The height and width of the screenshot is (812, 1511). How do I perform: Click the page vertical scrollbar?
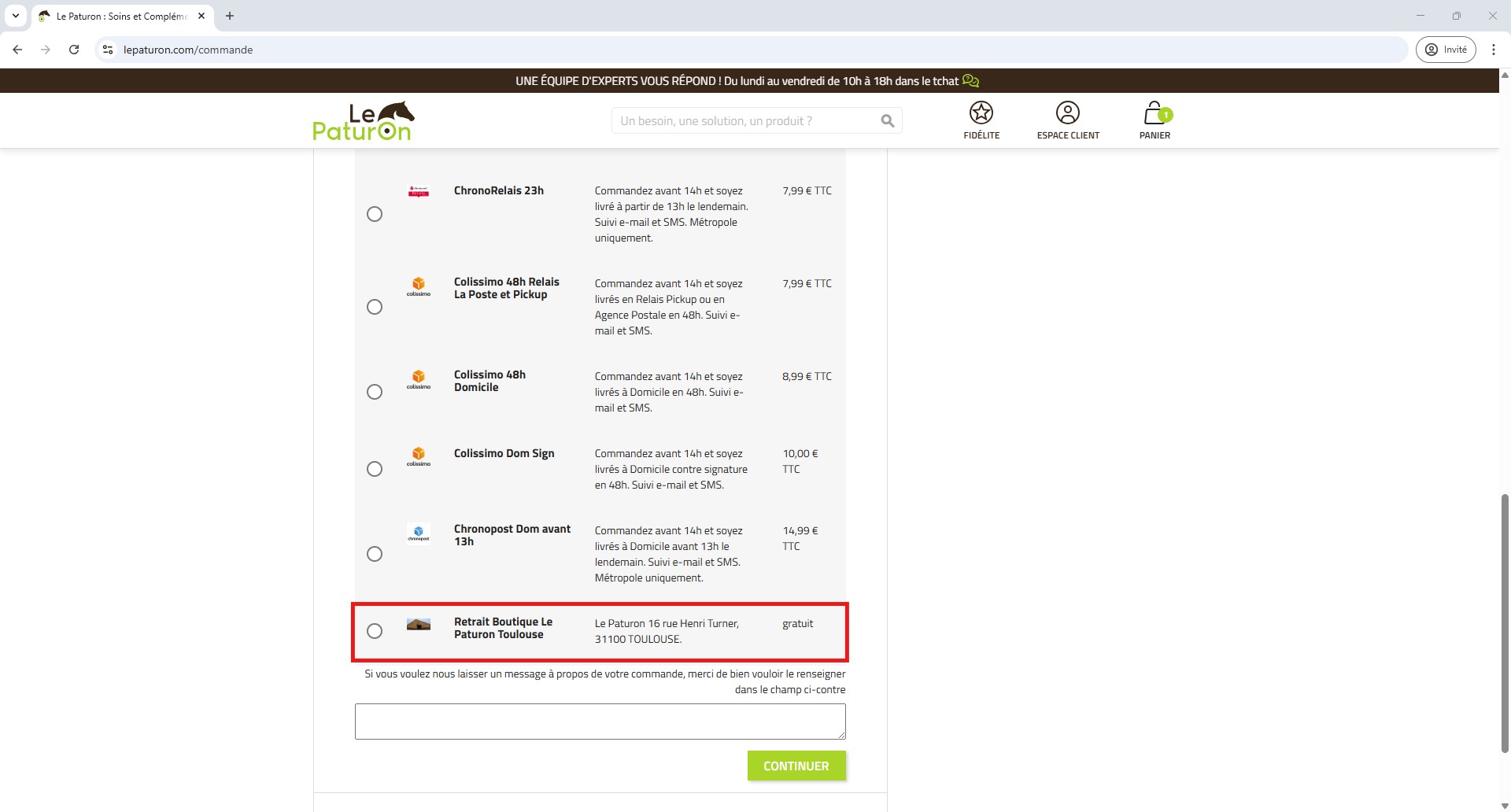click(1505, 622)
